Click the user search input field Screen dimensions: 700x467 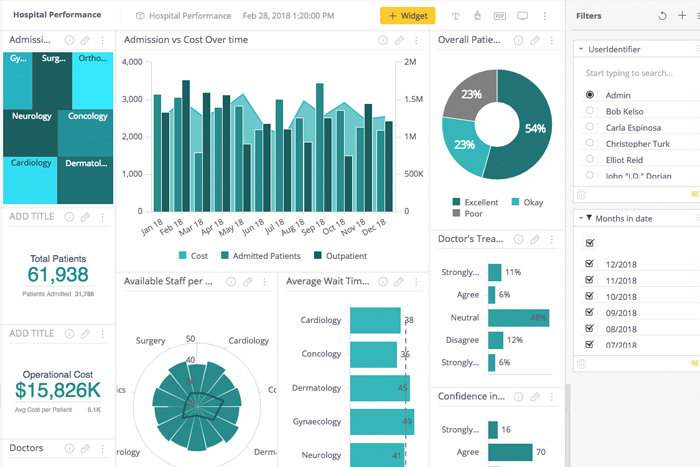coord(637,73)
